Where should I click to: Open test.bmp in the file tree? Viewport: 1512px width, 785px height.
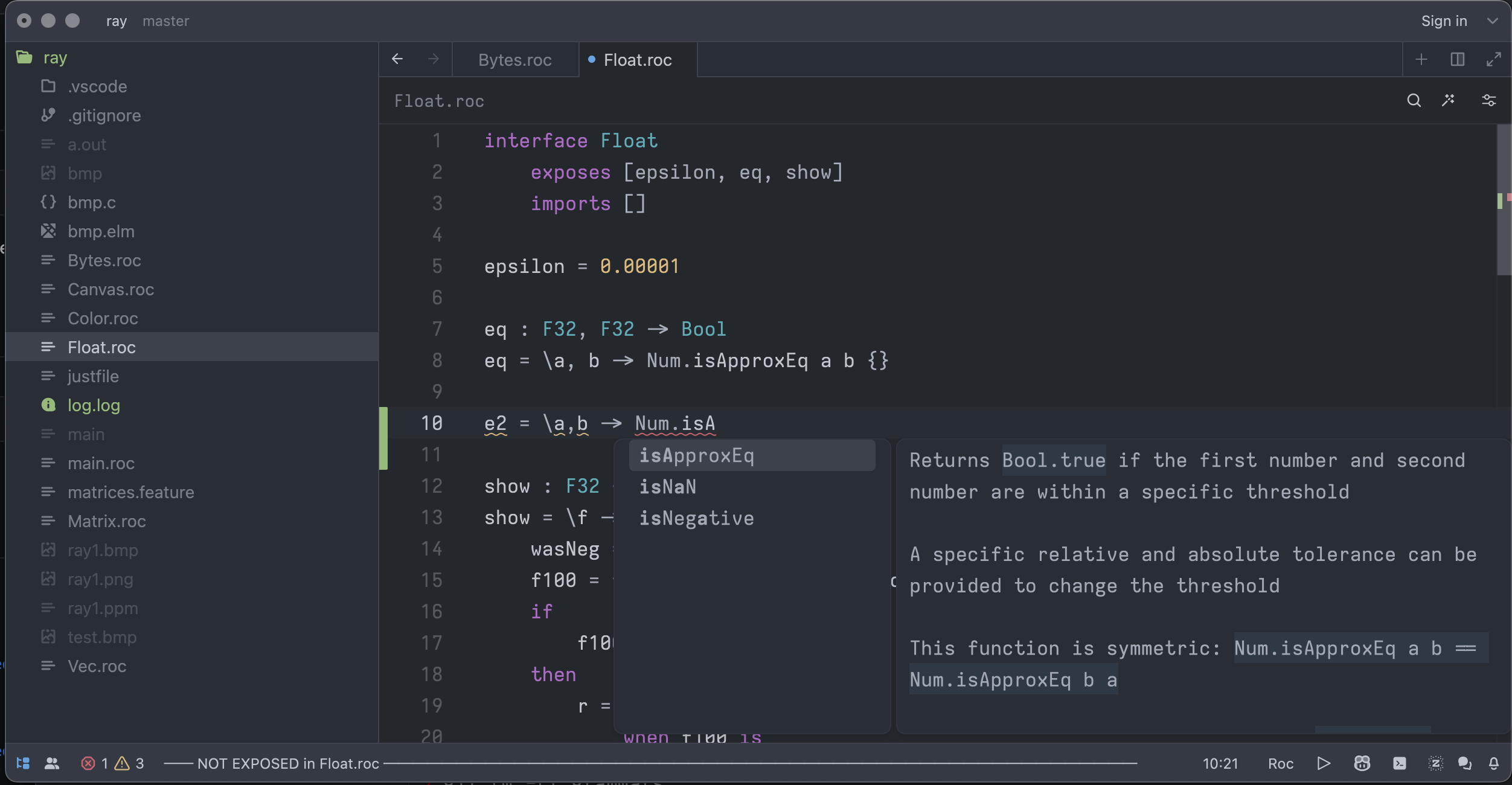192,637
